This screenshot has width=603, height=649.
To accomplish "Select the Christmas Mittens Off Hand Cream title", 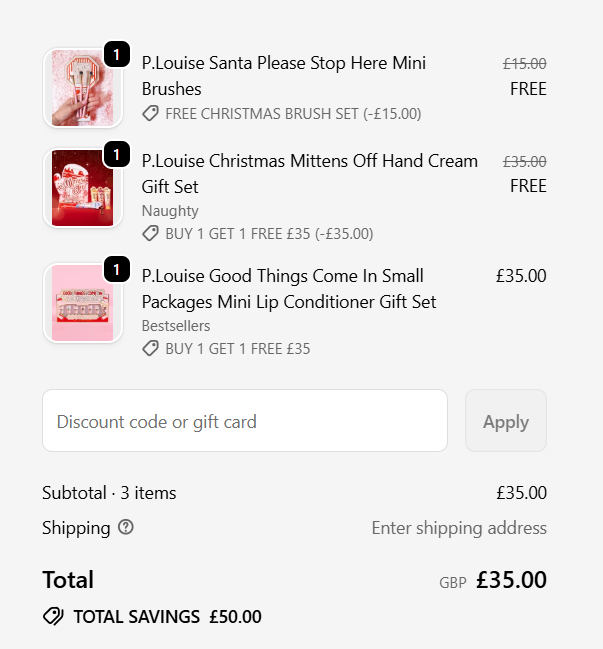I will click(x=310, y=173).
